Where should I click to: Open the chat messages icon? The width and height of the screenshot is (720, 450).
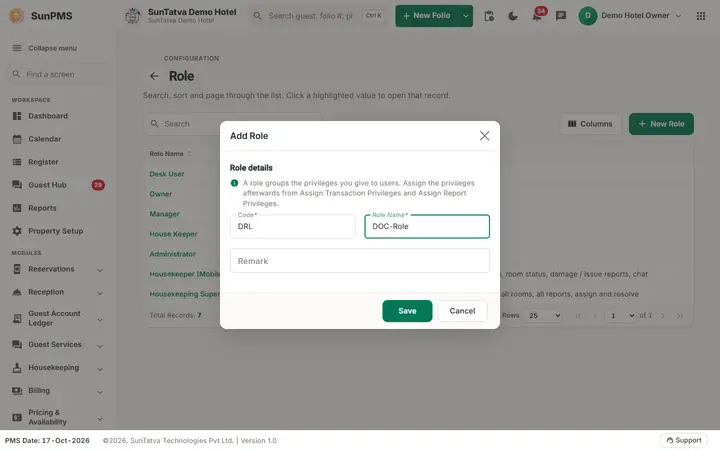point(561,16)
